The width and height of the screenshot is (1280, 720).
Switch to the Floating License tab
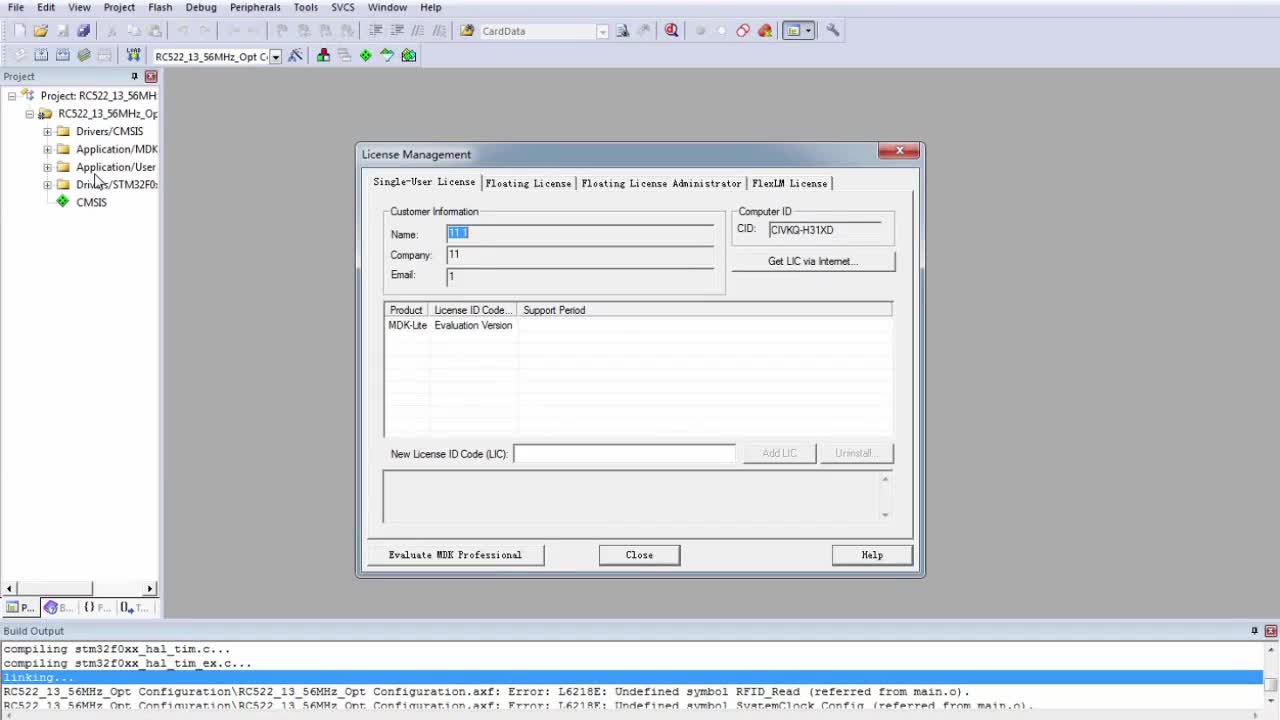[528, 183]
